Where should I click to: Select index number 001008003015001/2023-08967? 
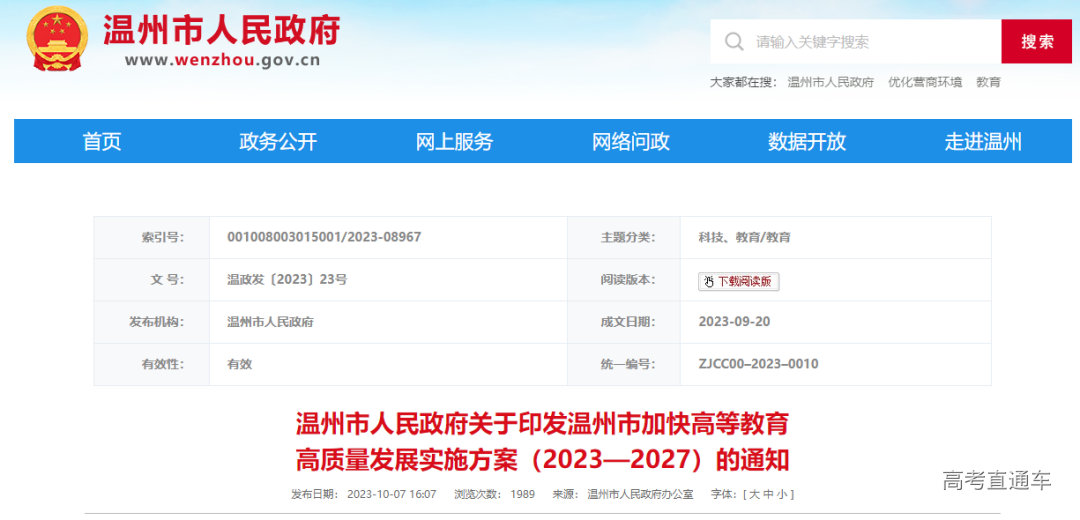[324, 237]
